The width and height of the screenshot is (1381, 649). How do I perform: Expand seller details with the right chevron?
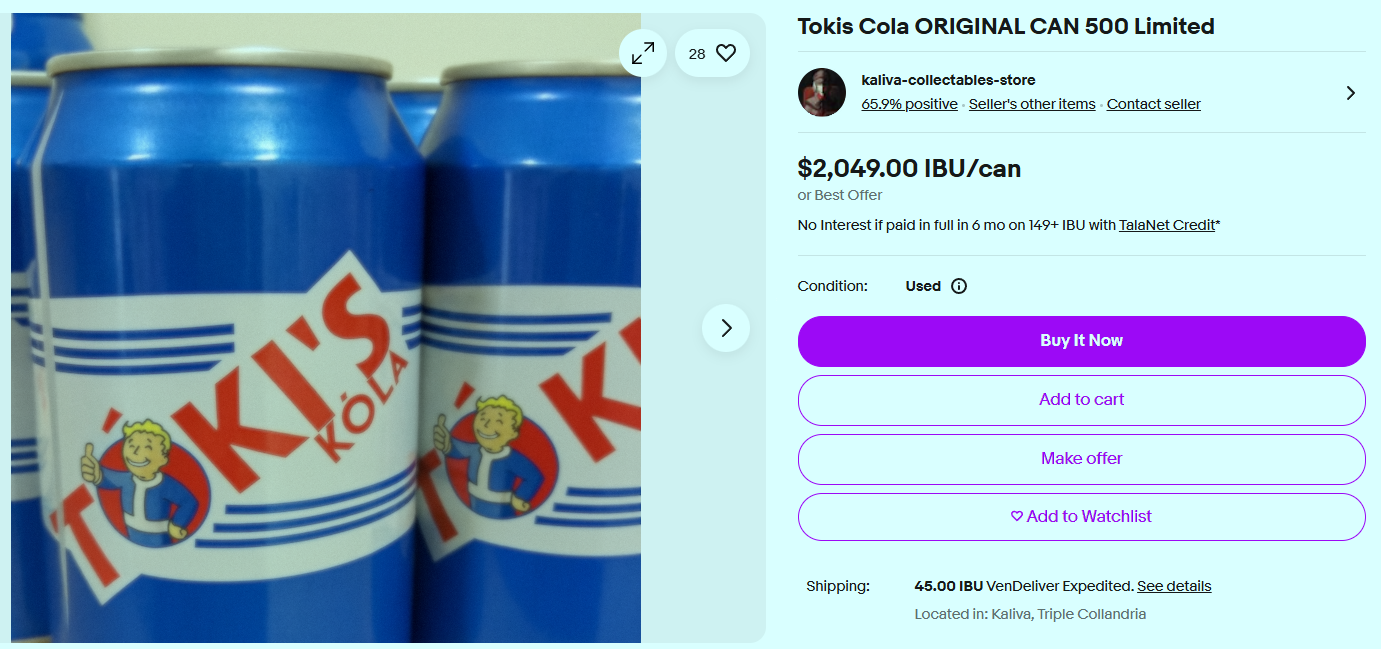pos(1350,93)
